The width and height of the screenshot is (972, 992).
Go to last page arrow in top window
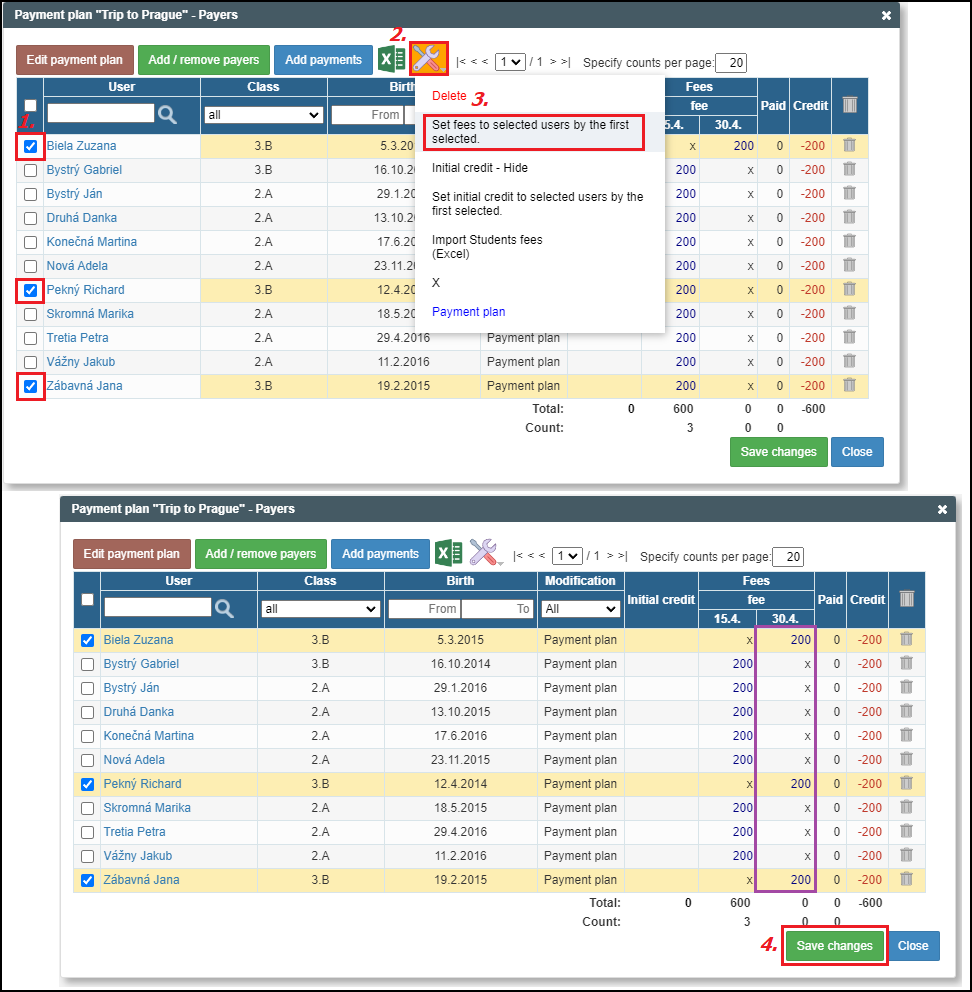pos(565,62)
